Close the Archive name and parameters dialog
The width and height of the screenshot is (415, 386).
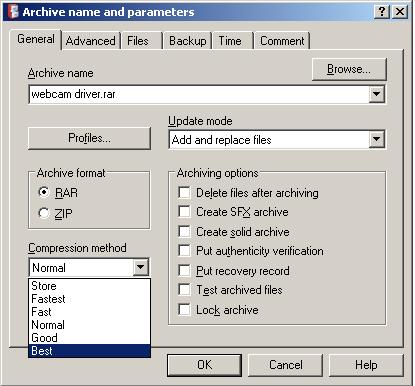point(400,12)
